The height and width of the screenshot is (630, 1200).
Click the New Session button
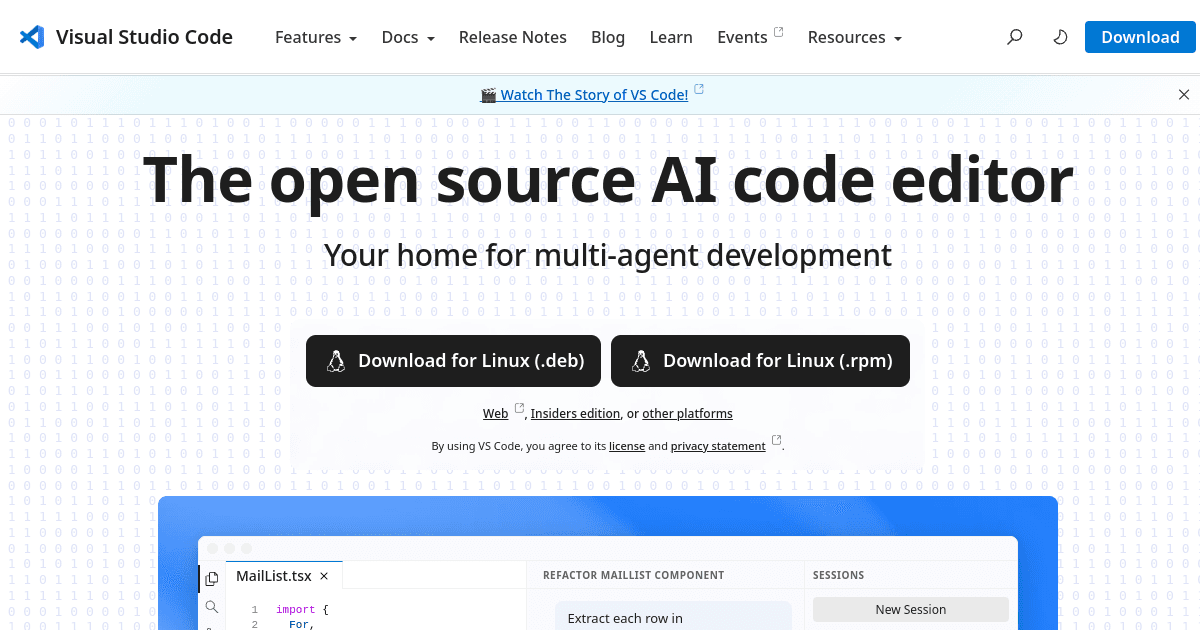tap(910, 609)
